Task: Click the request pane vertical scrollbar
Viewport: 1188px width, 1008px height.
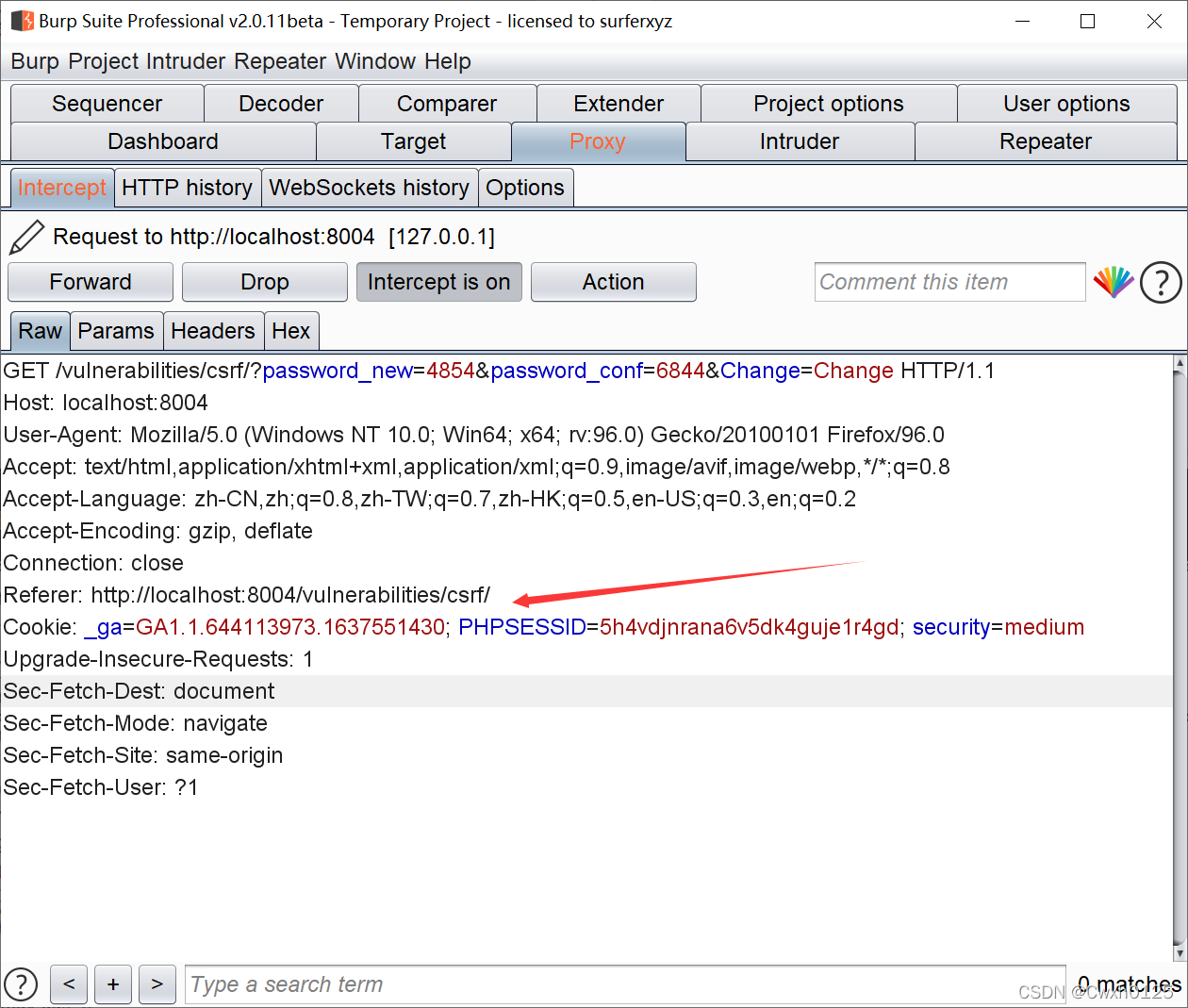Action: [x=1180, y=658]
